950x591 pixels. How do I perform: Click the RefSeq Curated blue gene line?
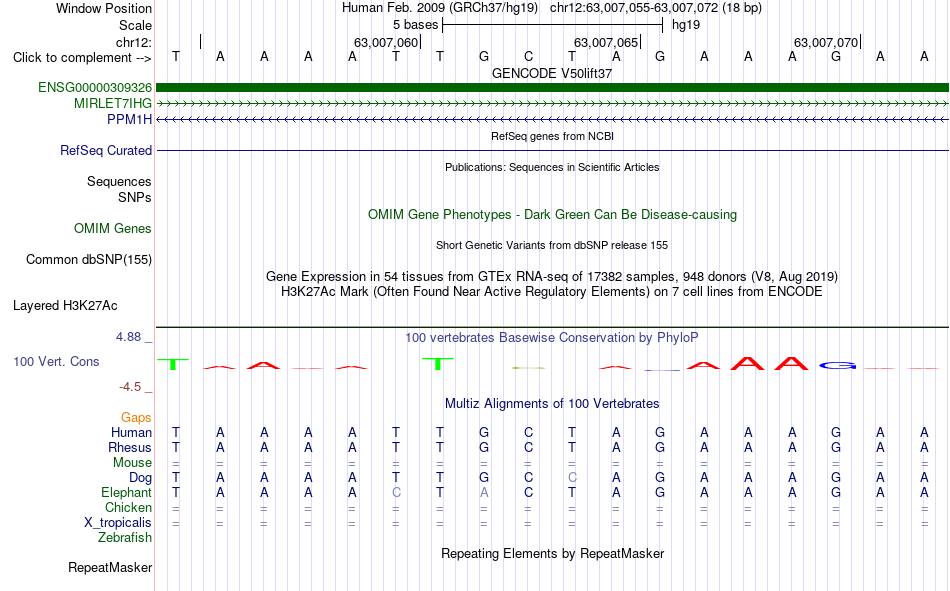(x=552, y=150)
